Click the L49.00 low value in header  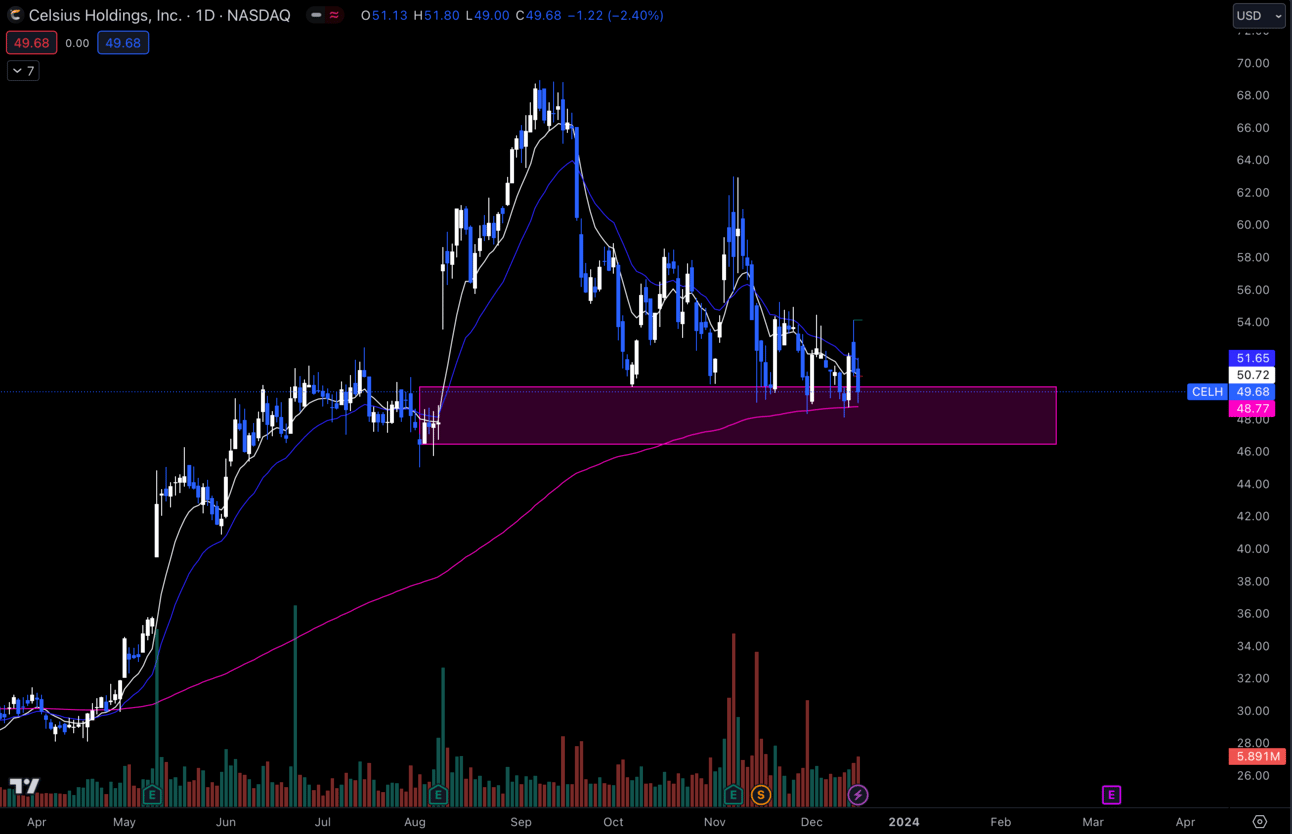pos(488,15)
